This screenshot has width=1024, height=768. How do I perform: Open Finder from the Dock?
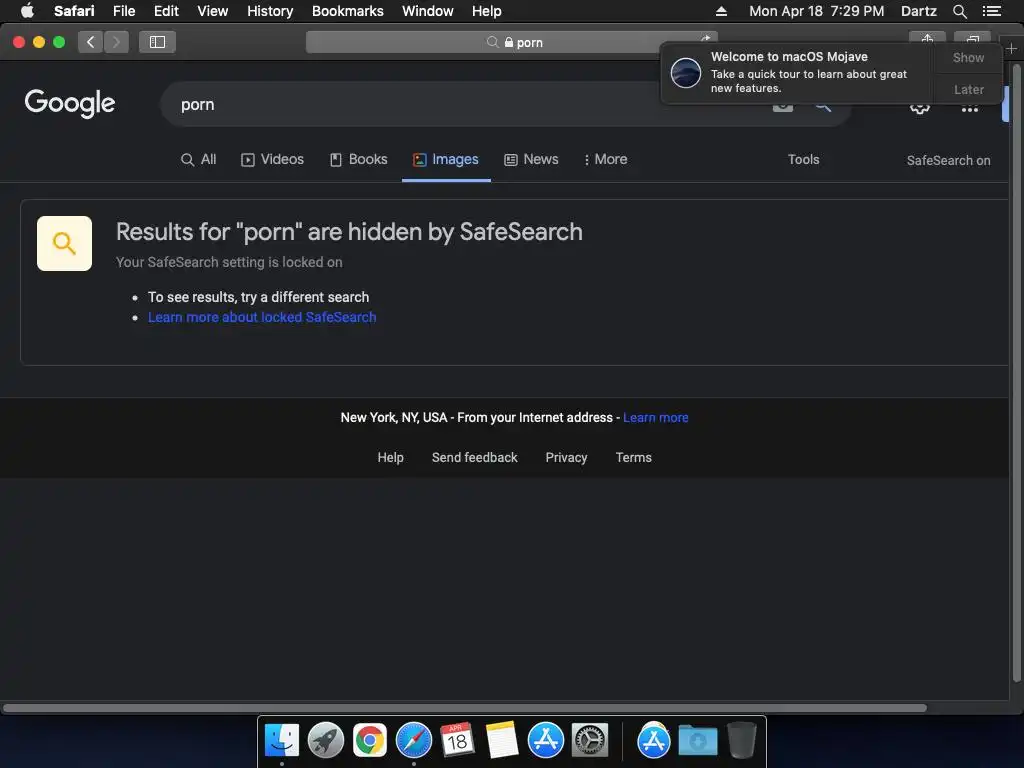pyautogui.click(x=281, y=741)
